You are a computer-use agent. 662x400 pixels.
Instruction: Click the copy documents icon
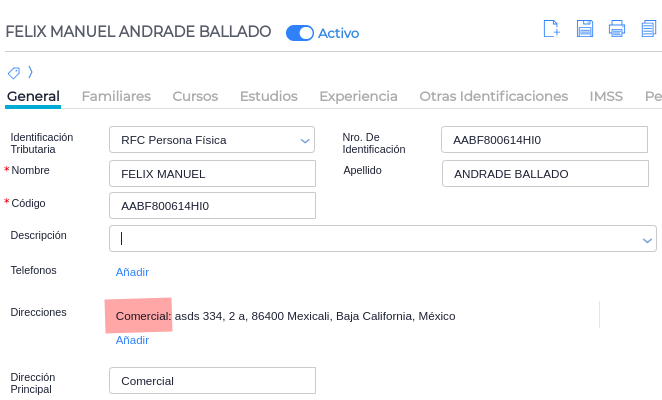(649, 29)
